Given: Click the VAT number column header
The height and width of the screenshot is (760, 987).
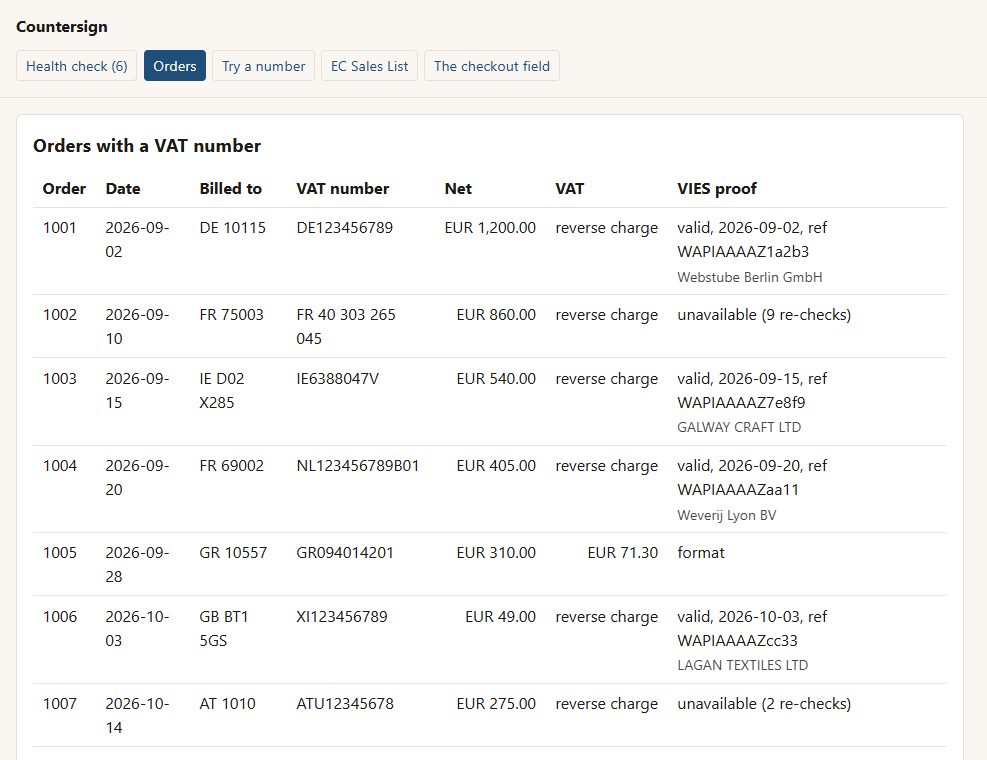Looking at the screenshot, I should click(342, 188).
